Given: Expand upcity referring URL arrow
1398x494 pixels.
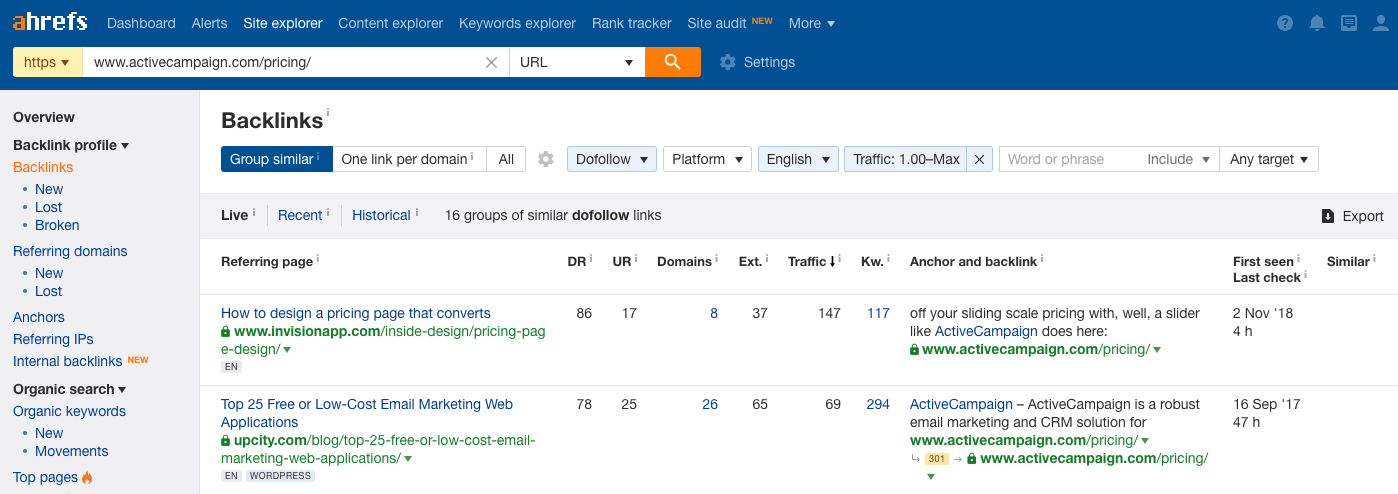Looking at the screenshot, I should 408,459.
